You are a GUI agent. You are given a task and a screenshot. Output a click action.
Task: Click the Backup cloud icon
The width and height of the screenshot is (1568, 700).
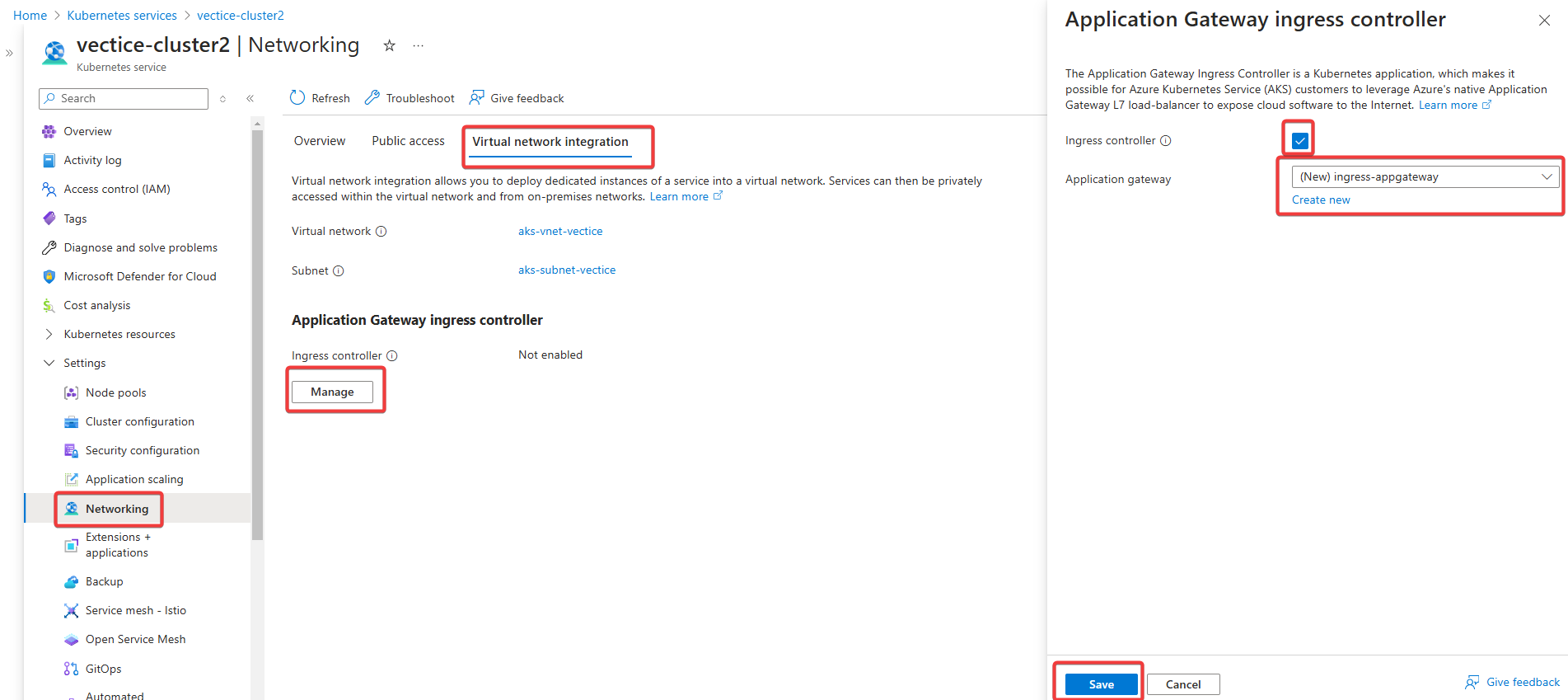pos(72,581)
